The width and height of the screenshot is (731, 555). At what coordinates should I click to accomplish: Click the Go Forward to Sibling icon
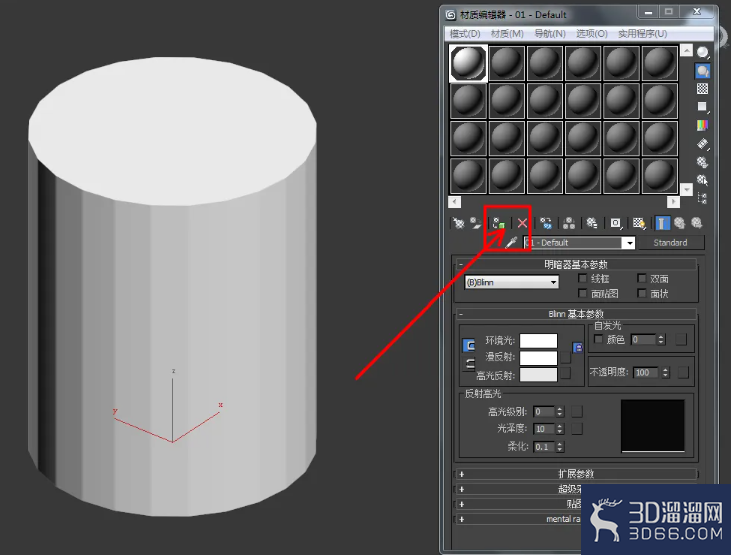tap(697, 223)
